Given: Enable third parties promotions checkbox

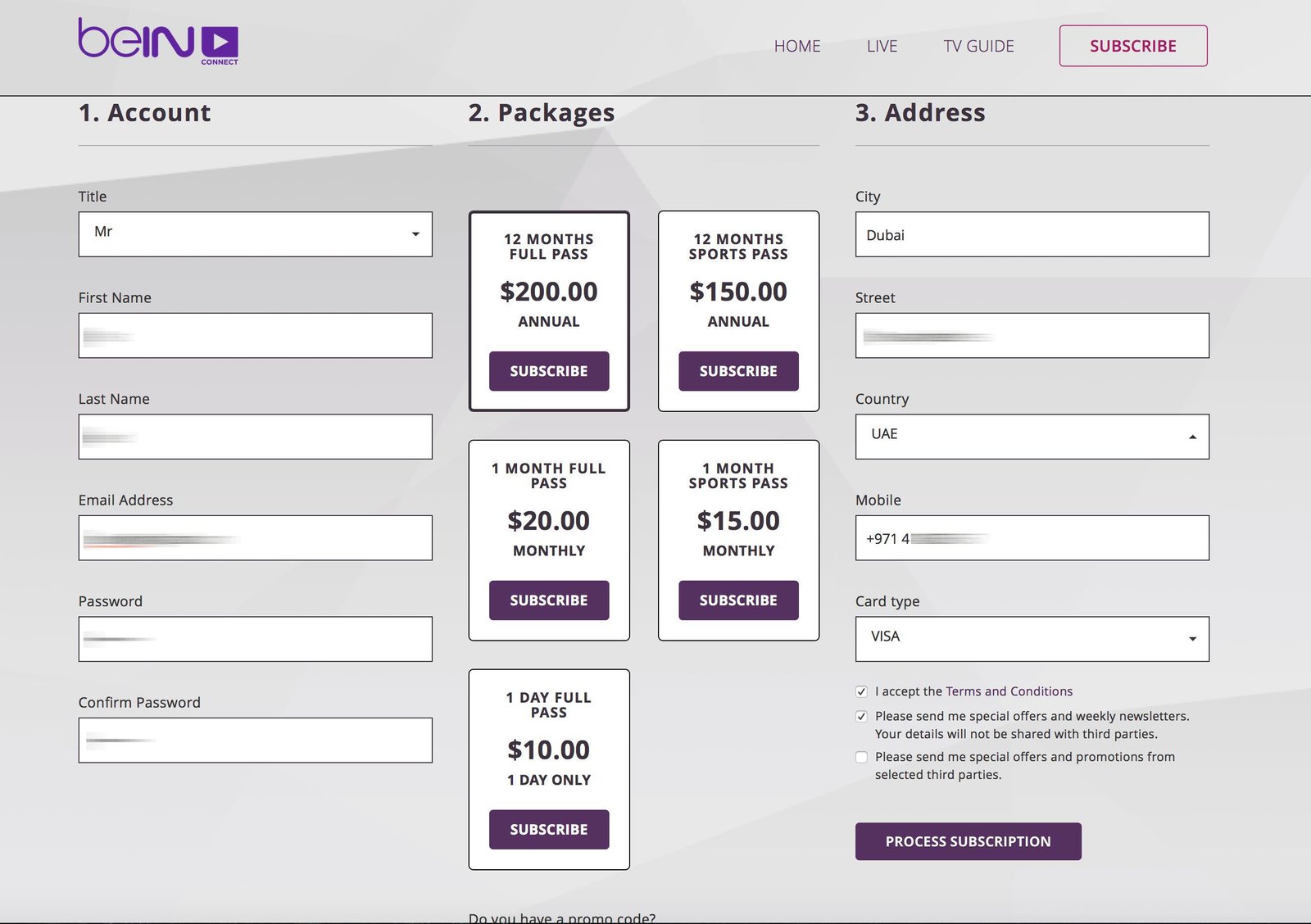Looking at the screenshot, I should [861, 757].
